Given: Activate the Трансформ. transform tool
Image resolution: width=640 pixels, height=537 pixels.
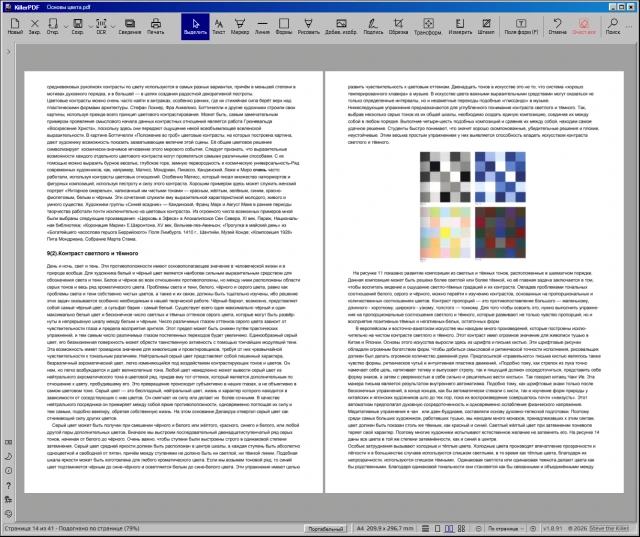Looking at the screenshot, I should pos(428,27).
